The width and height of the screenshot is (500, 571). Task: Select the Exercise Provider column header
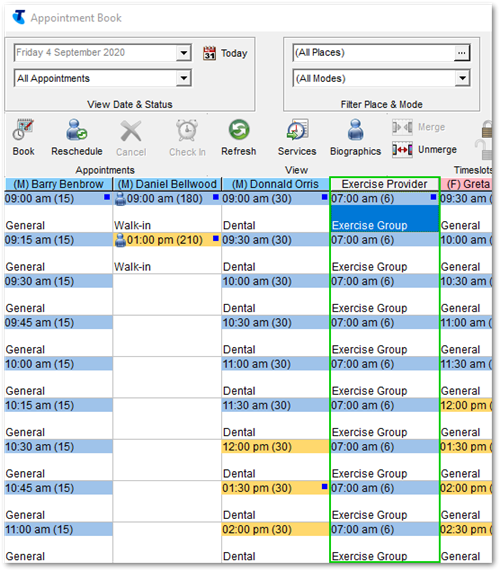pos(385,184)
